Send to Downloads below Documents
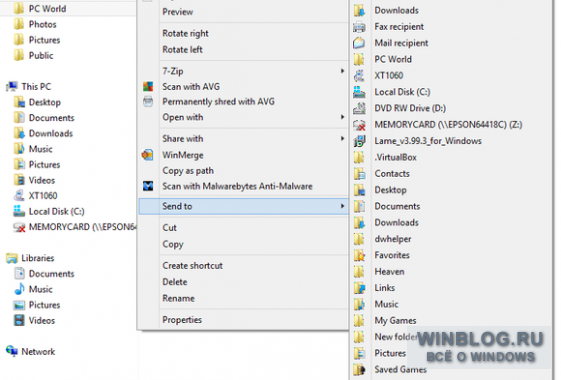The width and height of the screenshot is (561, 380). [396, 223]
